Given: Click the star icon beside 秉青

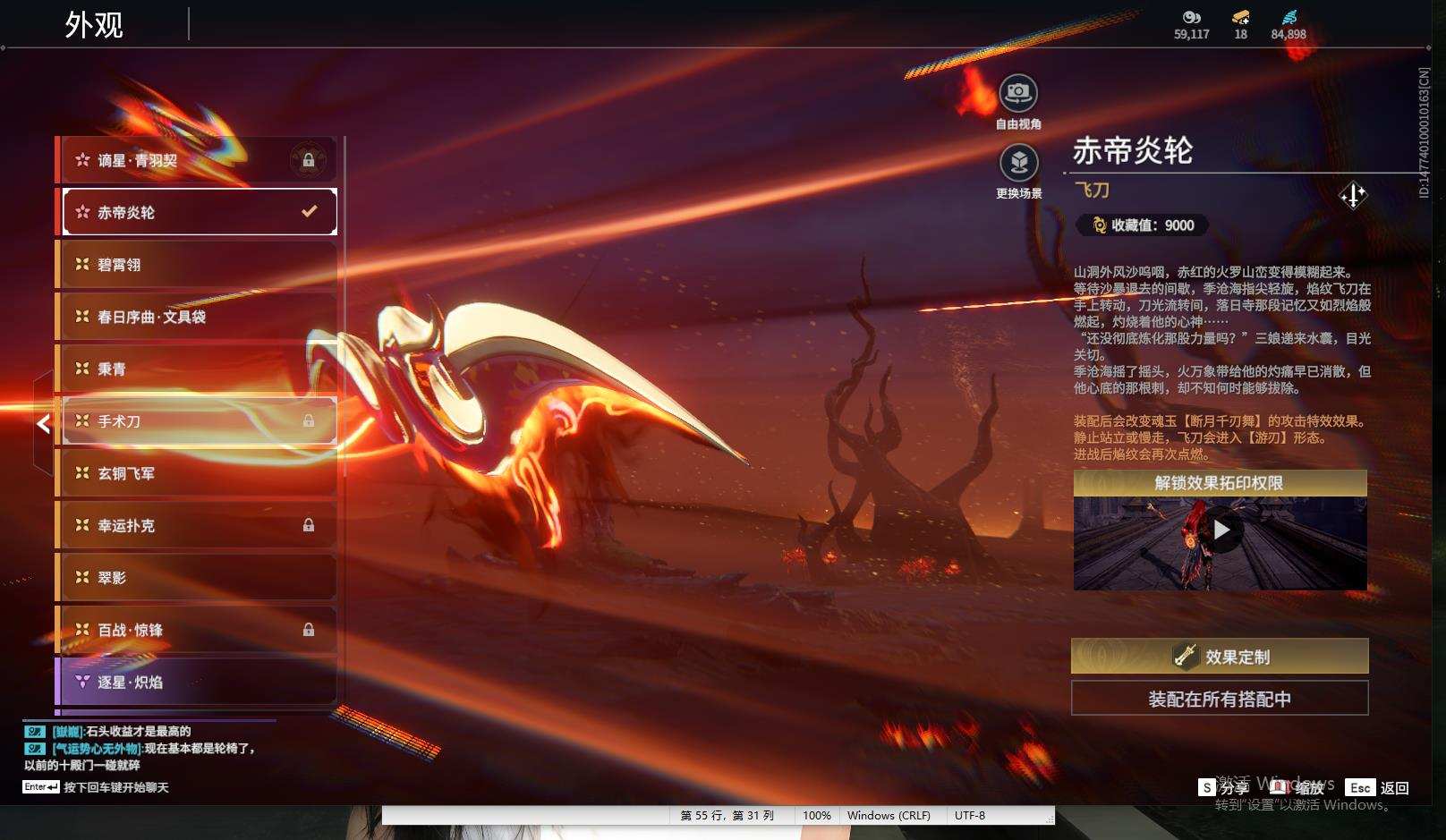Looking at the screenshot, I should (x=82, y=368).
